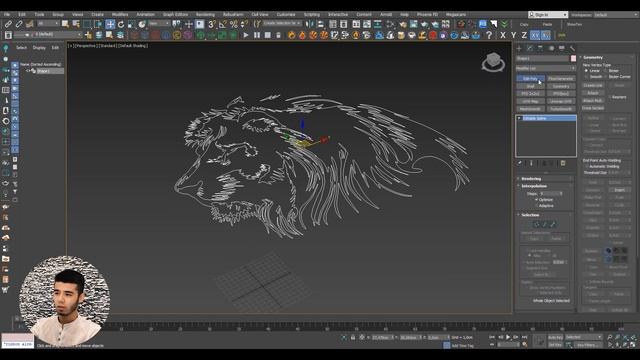Open the Utilities wrench panel tab
The width and height of the screenshot is (640, 360).
tap(572, 48)
